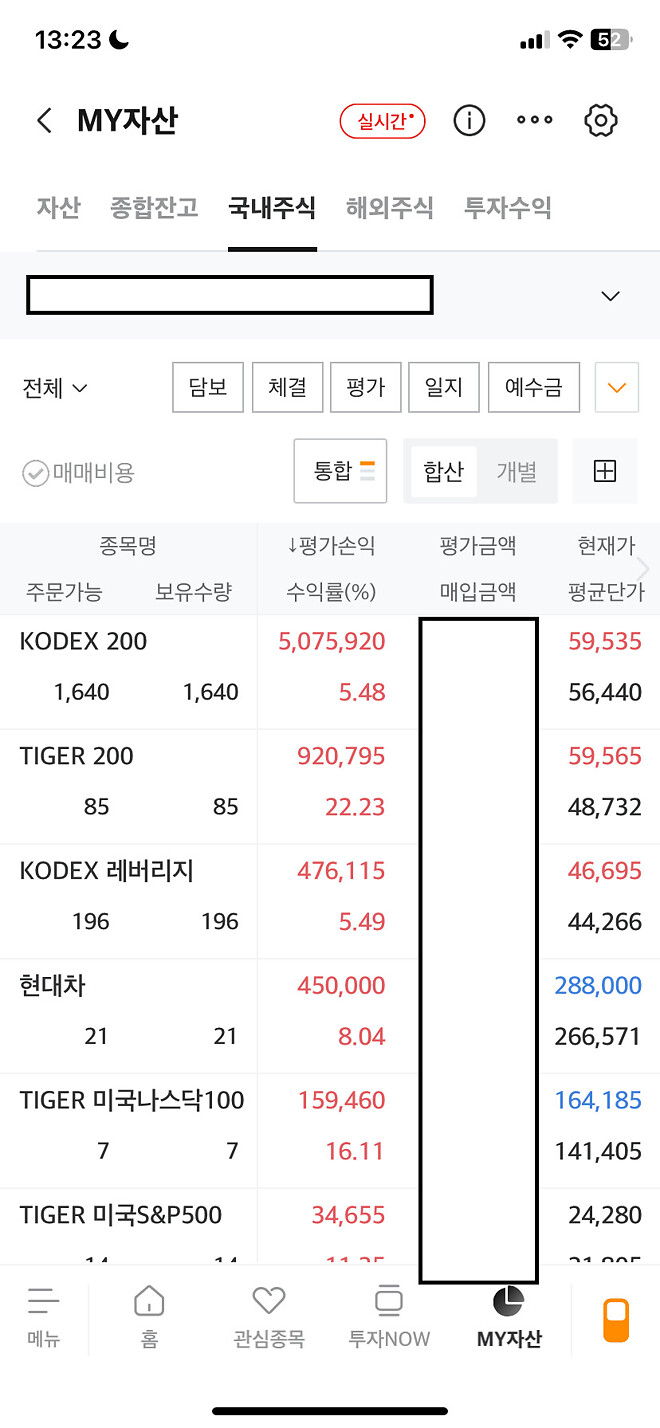Open the settings gear icon
The width and height of the screenshot is (660, 1428).
[x=601, y=120]
